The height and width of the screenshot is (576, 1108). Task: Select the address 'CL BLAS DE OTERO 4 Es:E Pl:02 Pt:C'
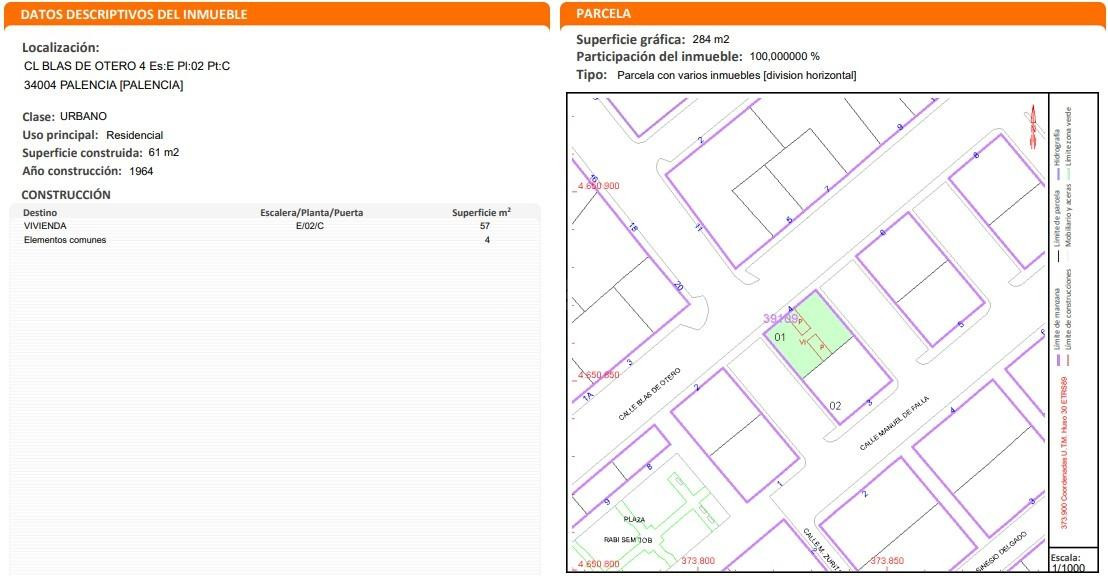[127, 66]
